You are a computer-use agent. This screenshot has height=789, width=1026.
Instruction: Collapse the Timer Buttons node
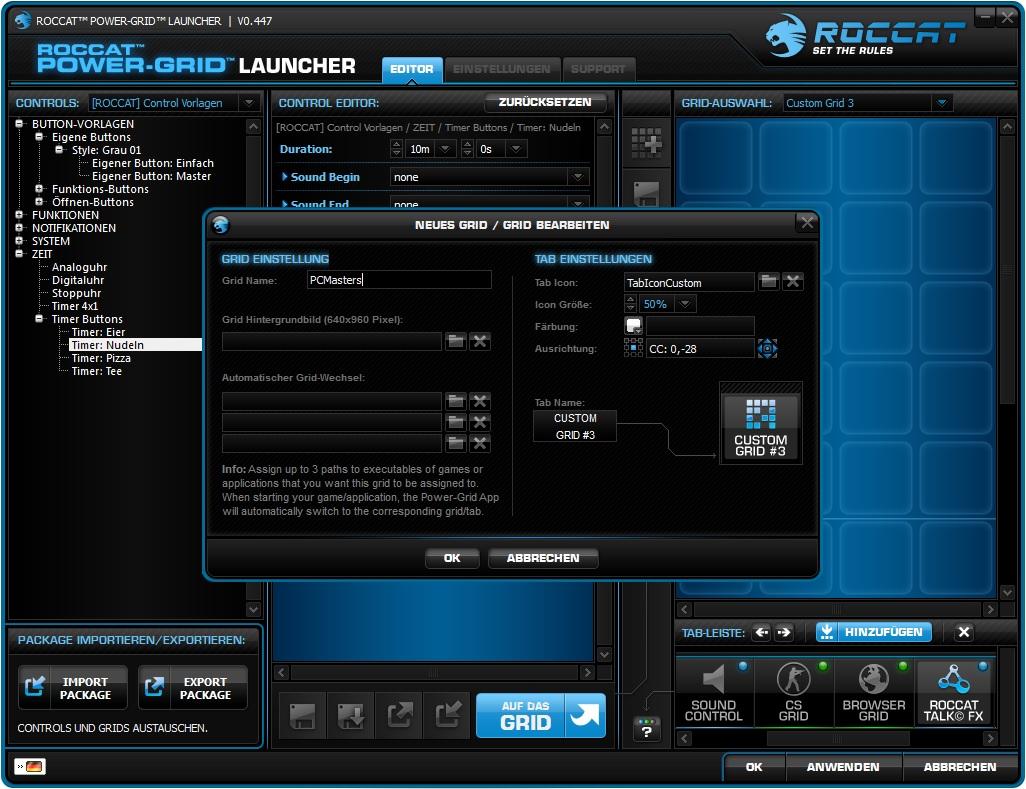39,319
